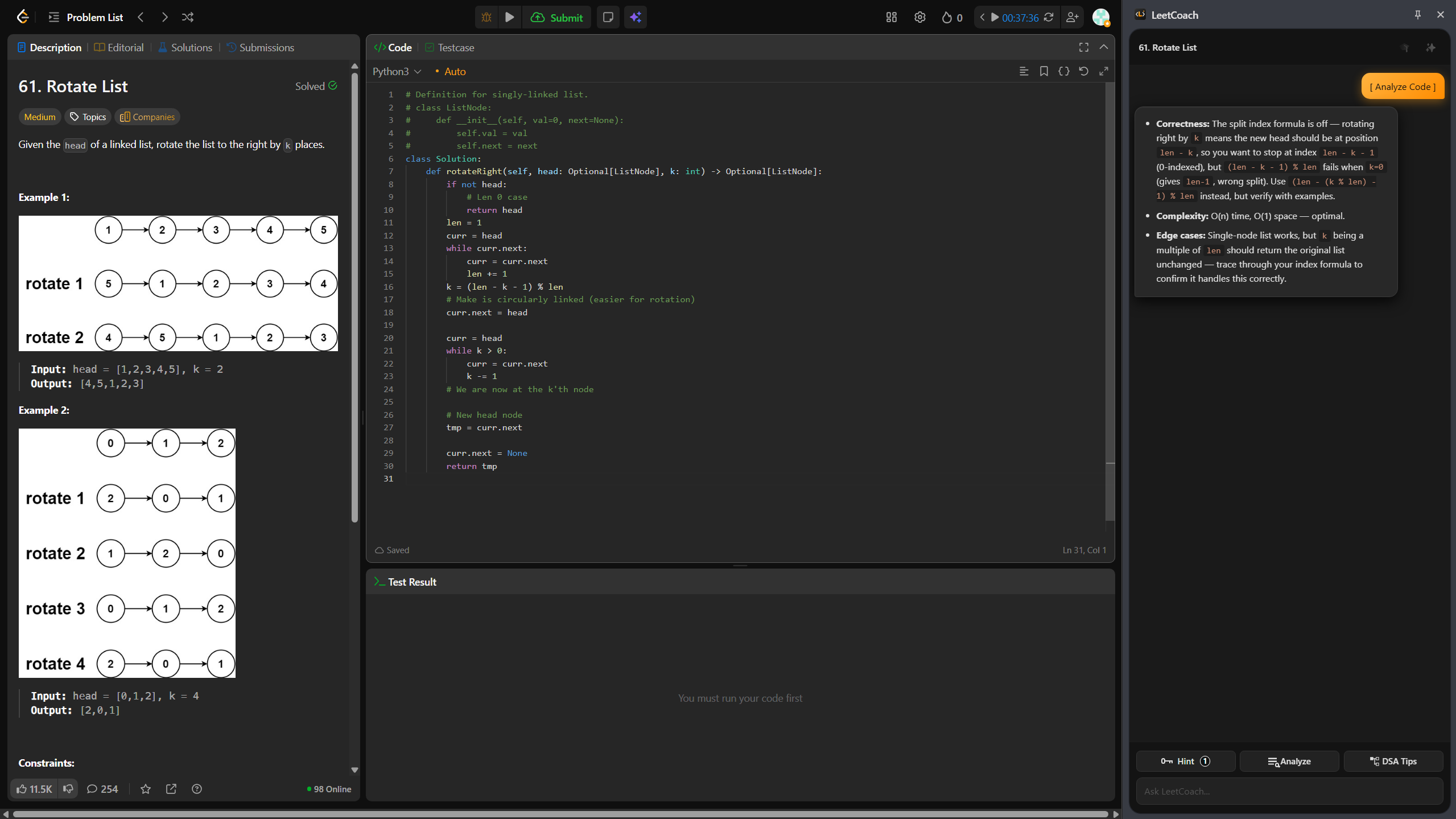Image resolution: width=1456 pixels, height=819 pixels.
Task: Reset code with the undo arrow icon
Action: coord(1083,71)
